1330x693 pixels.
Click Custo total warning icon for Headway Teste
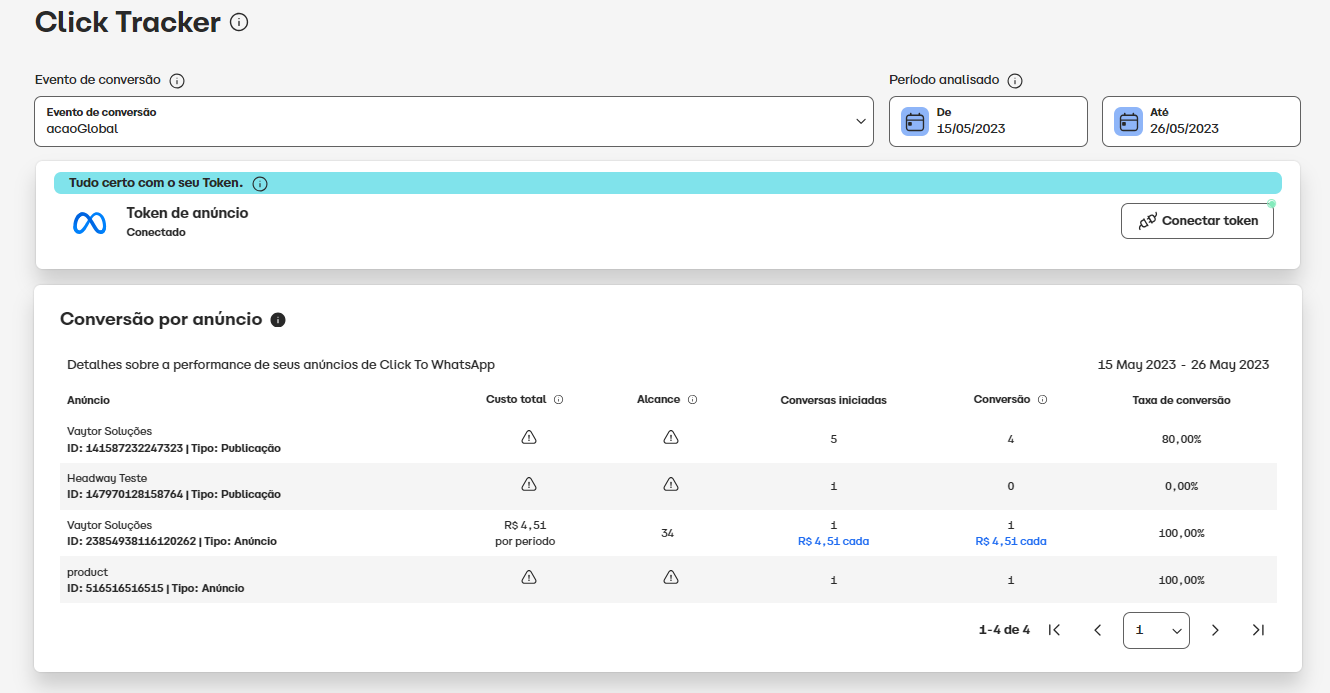529,485
